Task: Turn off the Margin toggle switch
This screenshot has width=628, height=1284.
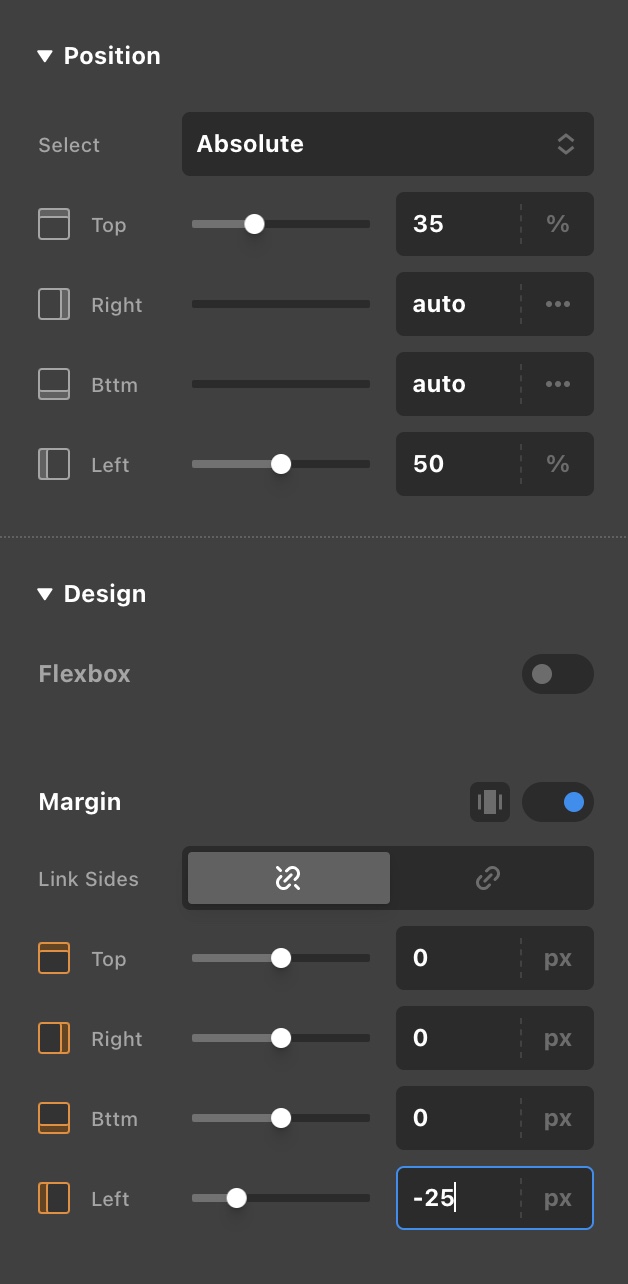Action: [557, 802]
